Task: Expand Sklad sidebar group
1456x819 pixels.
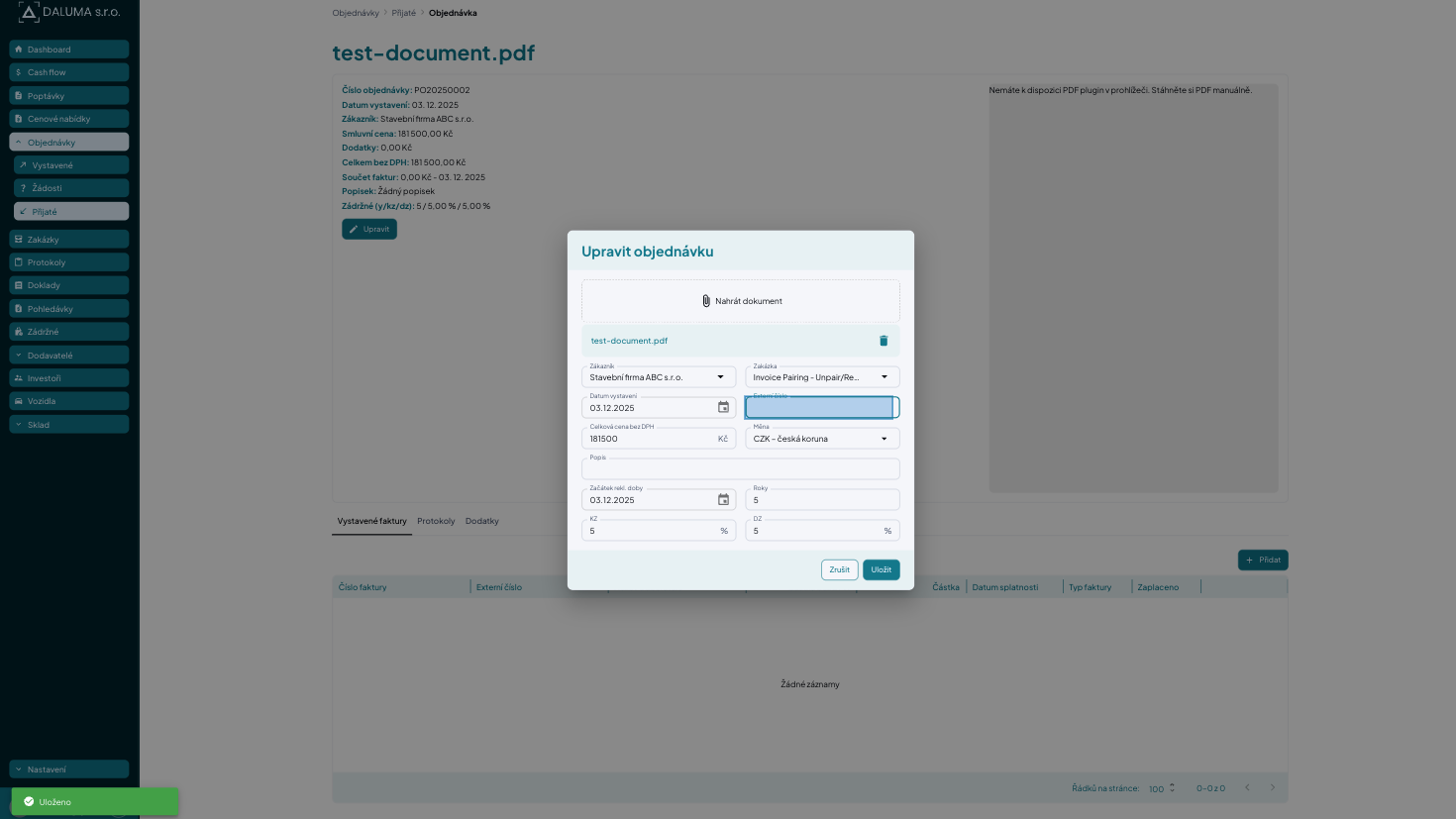Action: 69,425
